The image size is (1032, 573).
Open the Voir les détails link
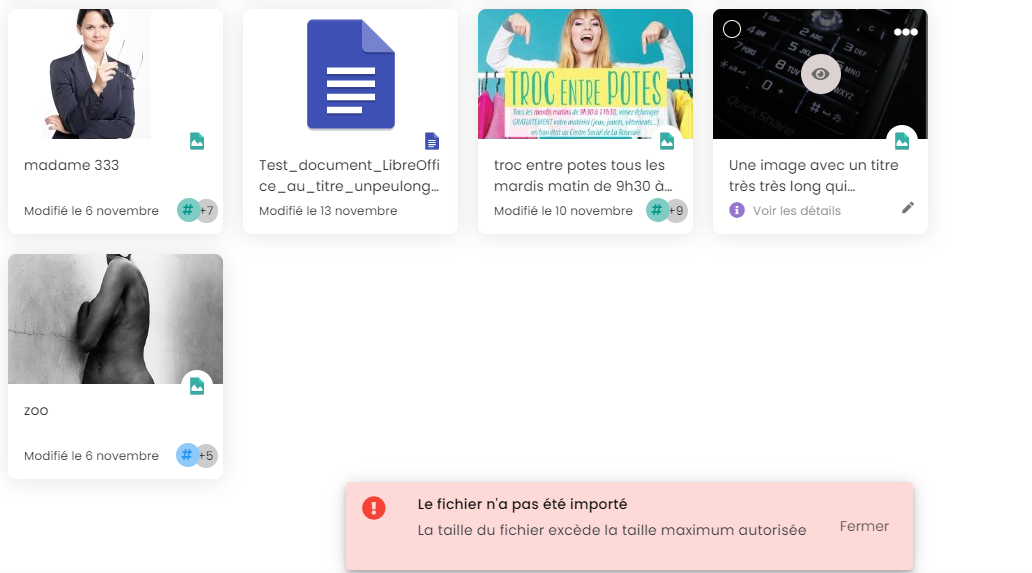796,211
